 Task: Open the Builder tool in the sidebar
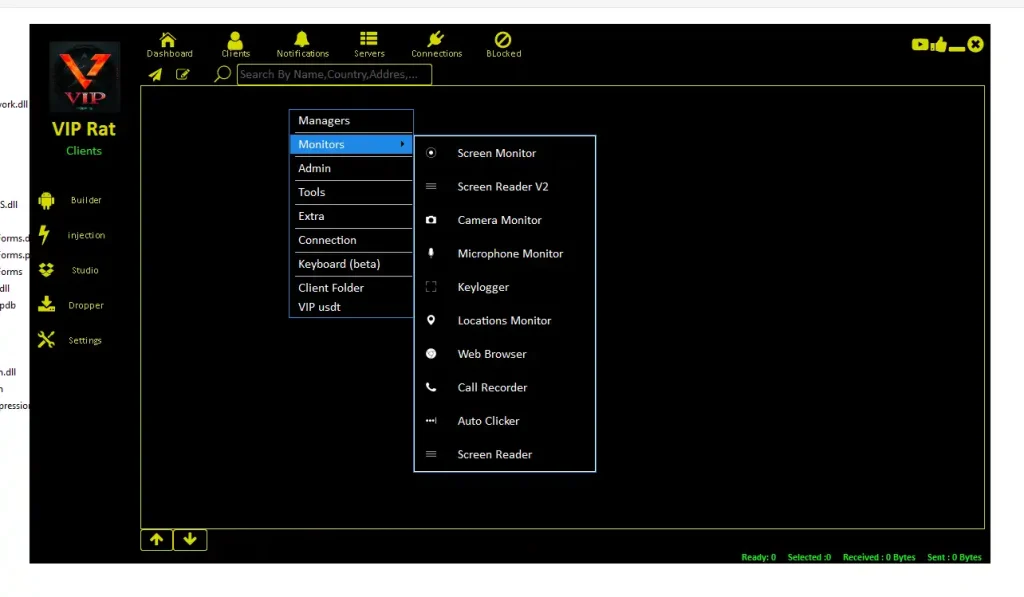point(84,200)
